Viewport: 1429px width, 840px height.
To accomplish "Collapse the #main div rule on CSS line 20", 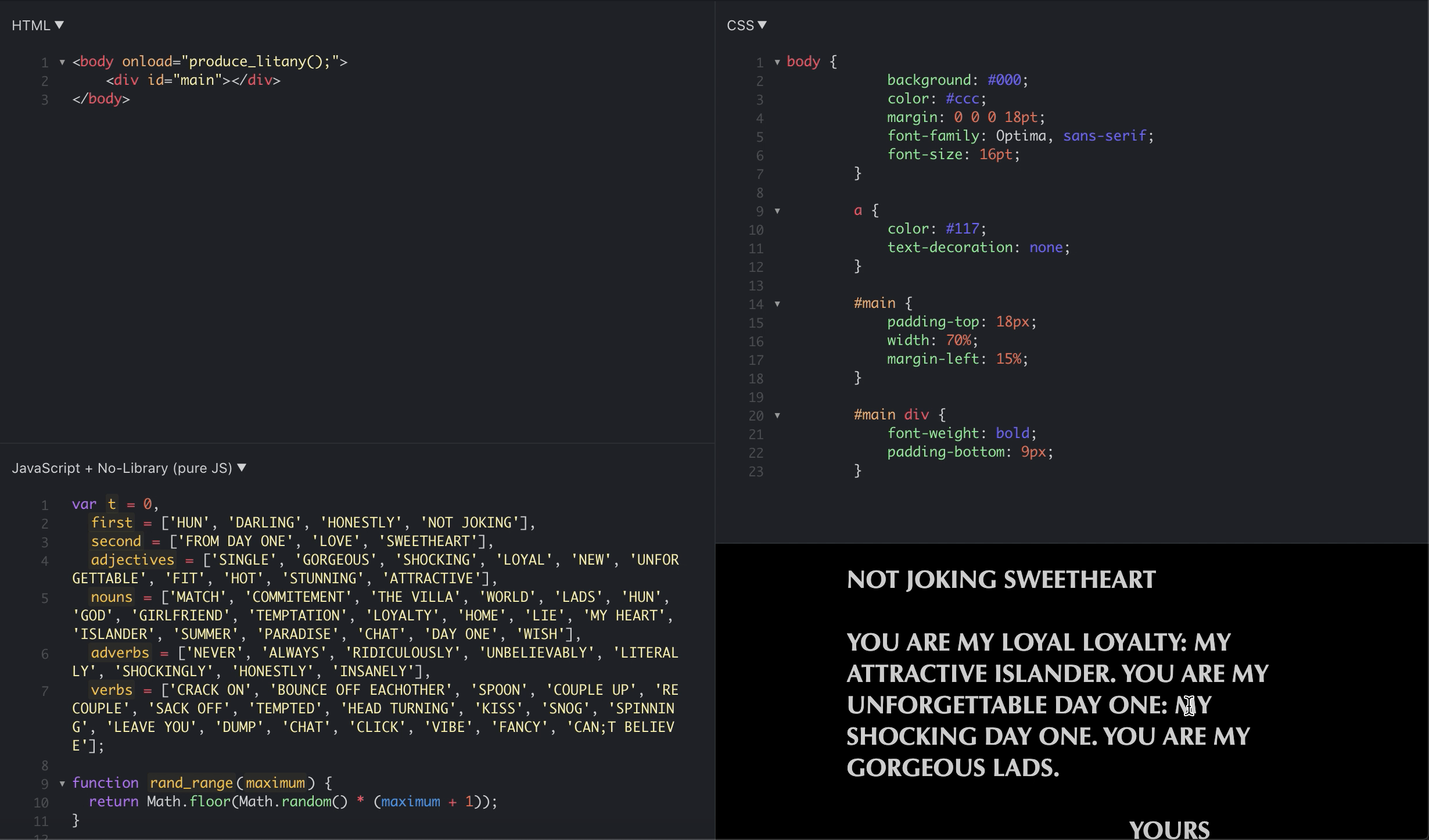I will coord(777,415).
